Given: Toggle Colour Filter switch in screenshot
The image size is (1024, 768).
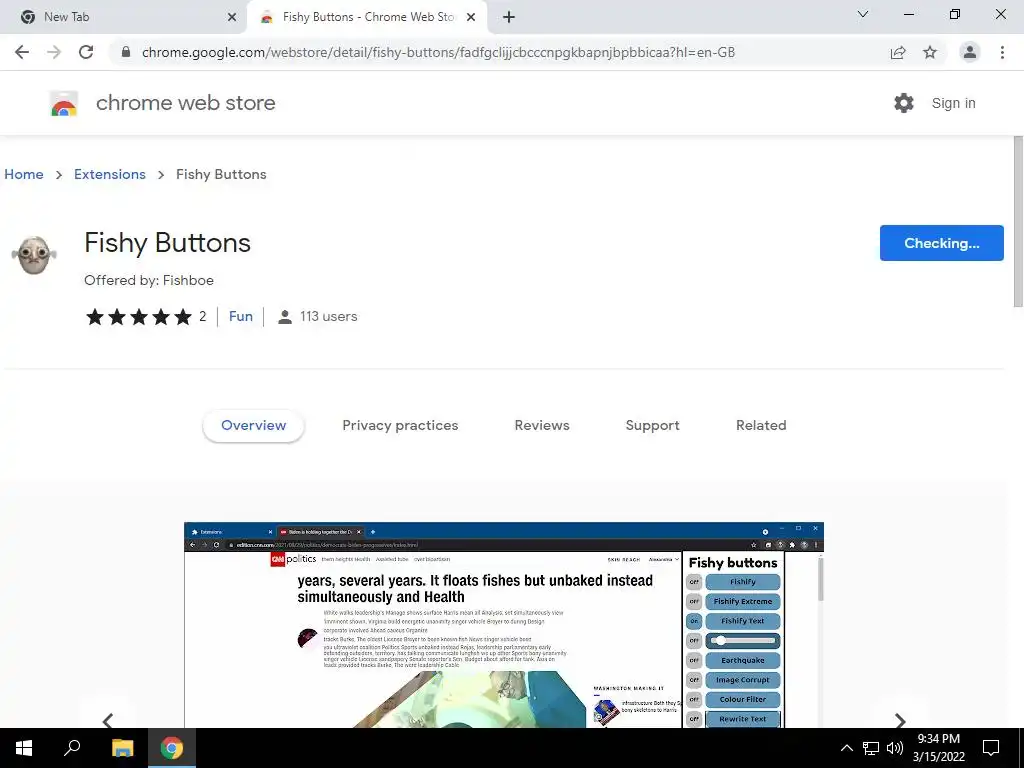Looking at the screenshot, I should pos(694,699).
